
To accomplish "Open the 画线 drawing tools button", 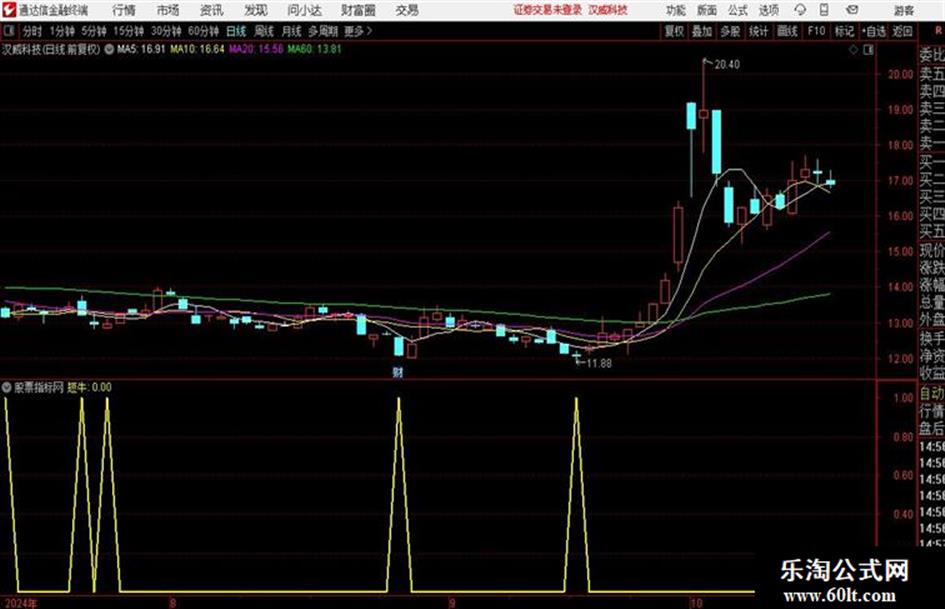I will pyautogui.click(x=787, y=31).
